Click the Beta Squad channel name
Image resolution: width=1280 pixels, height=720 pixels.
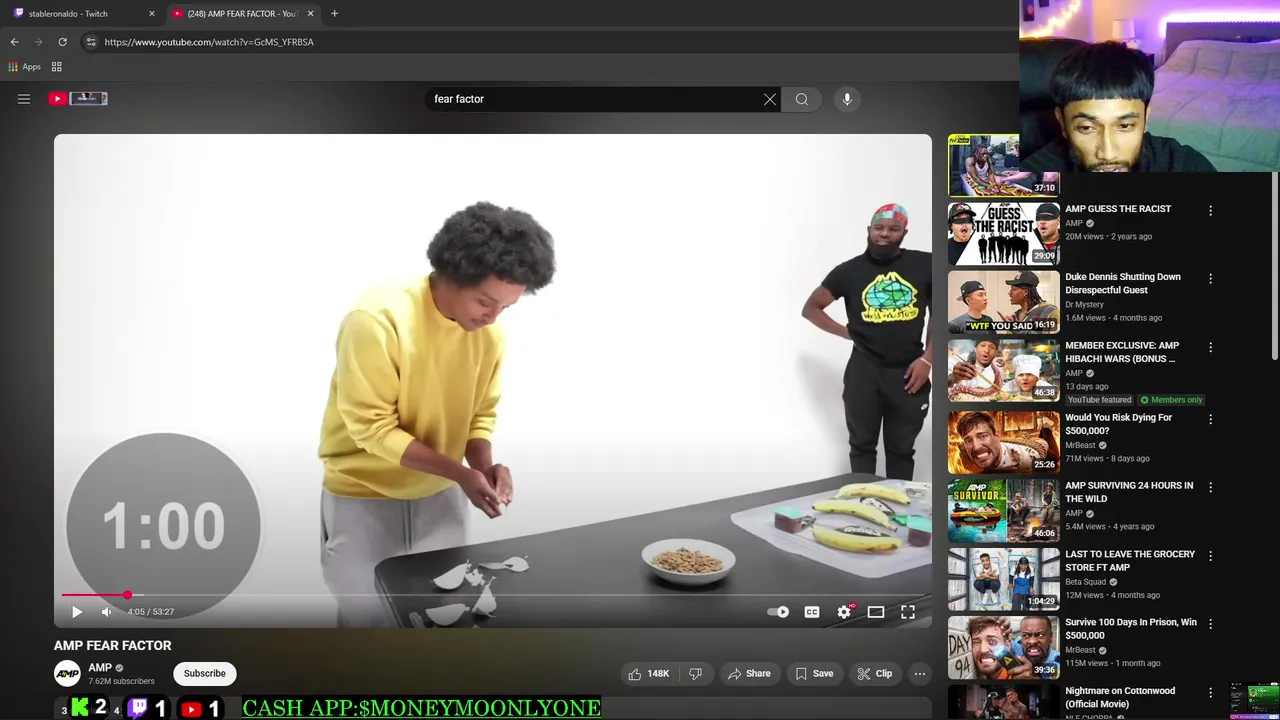pos(1086,581)
